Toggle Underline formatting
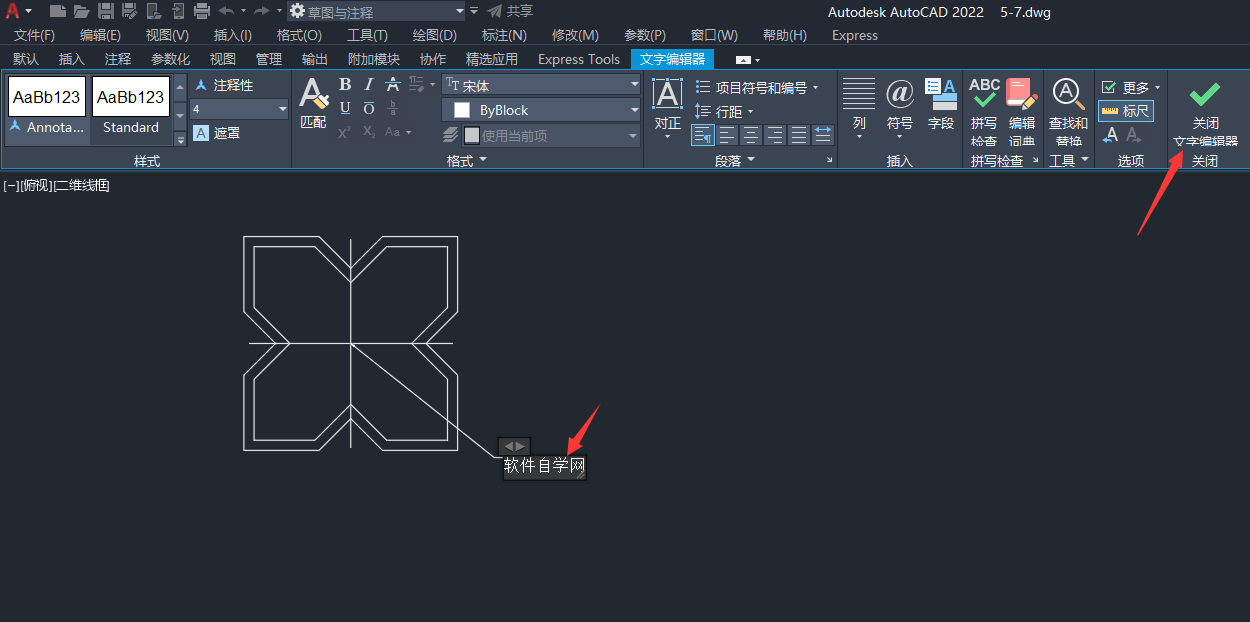This screenshot has height=622, width=1250. [345, 108]
